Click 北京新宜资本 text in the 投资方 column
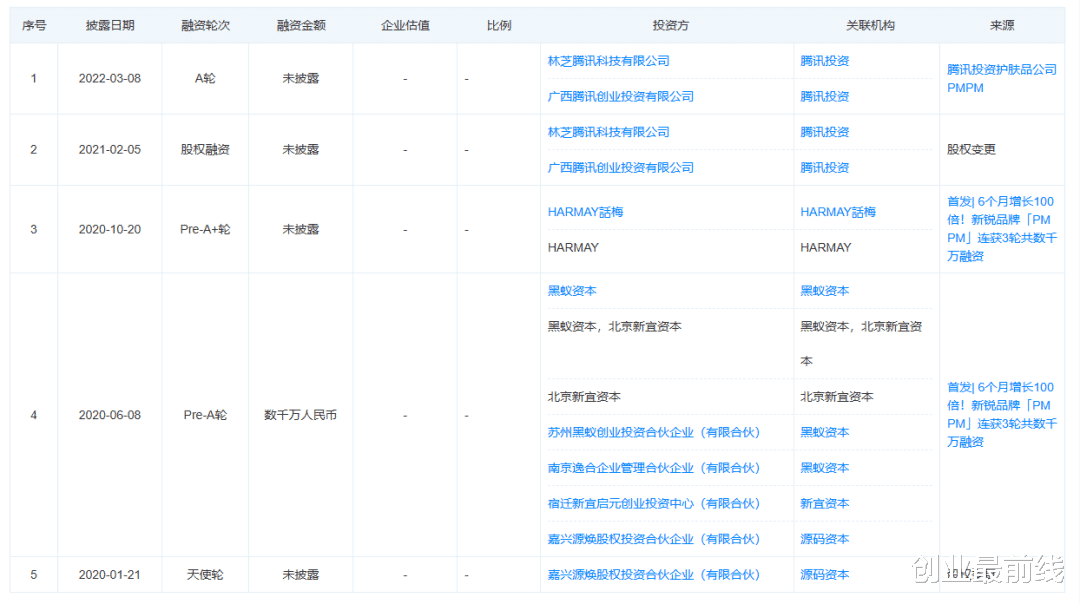Image resolution: width=1080 pixels, height=604 pixels. (584, 397)
